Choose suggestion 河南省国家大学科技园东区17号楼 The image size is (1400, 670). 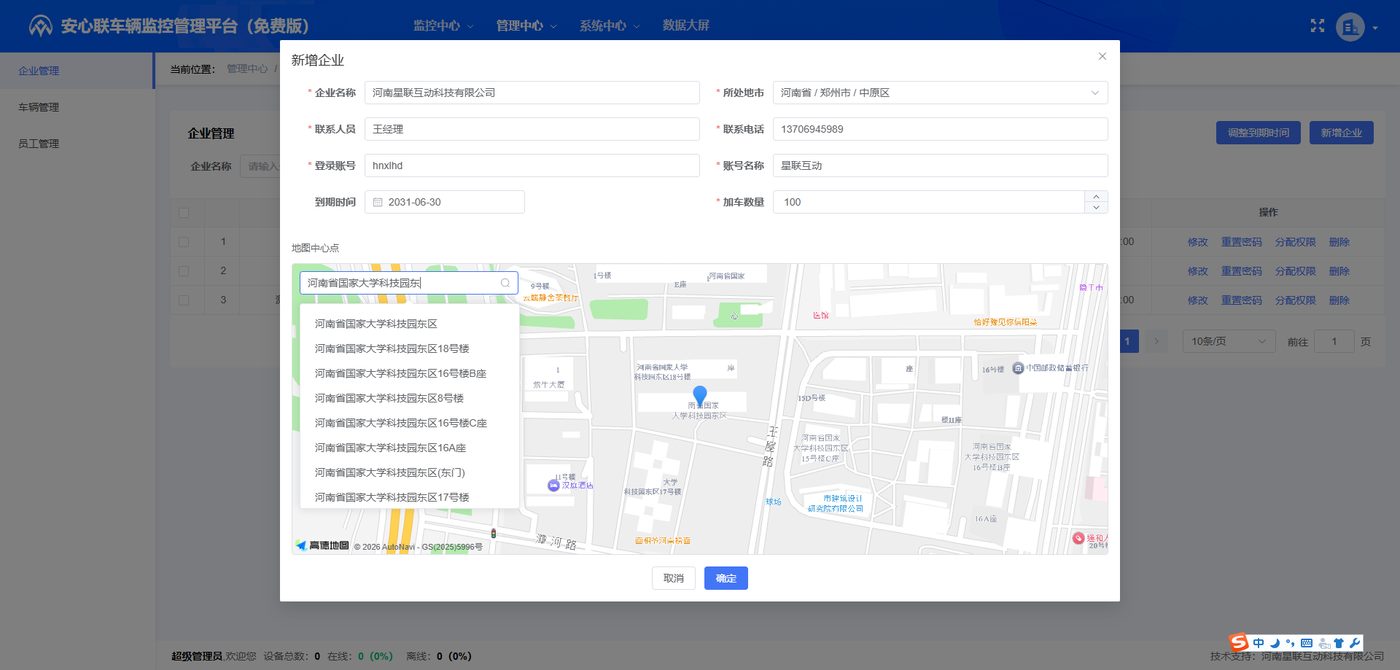[x=410, y=497]
